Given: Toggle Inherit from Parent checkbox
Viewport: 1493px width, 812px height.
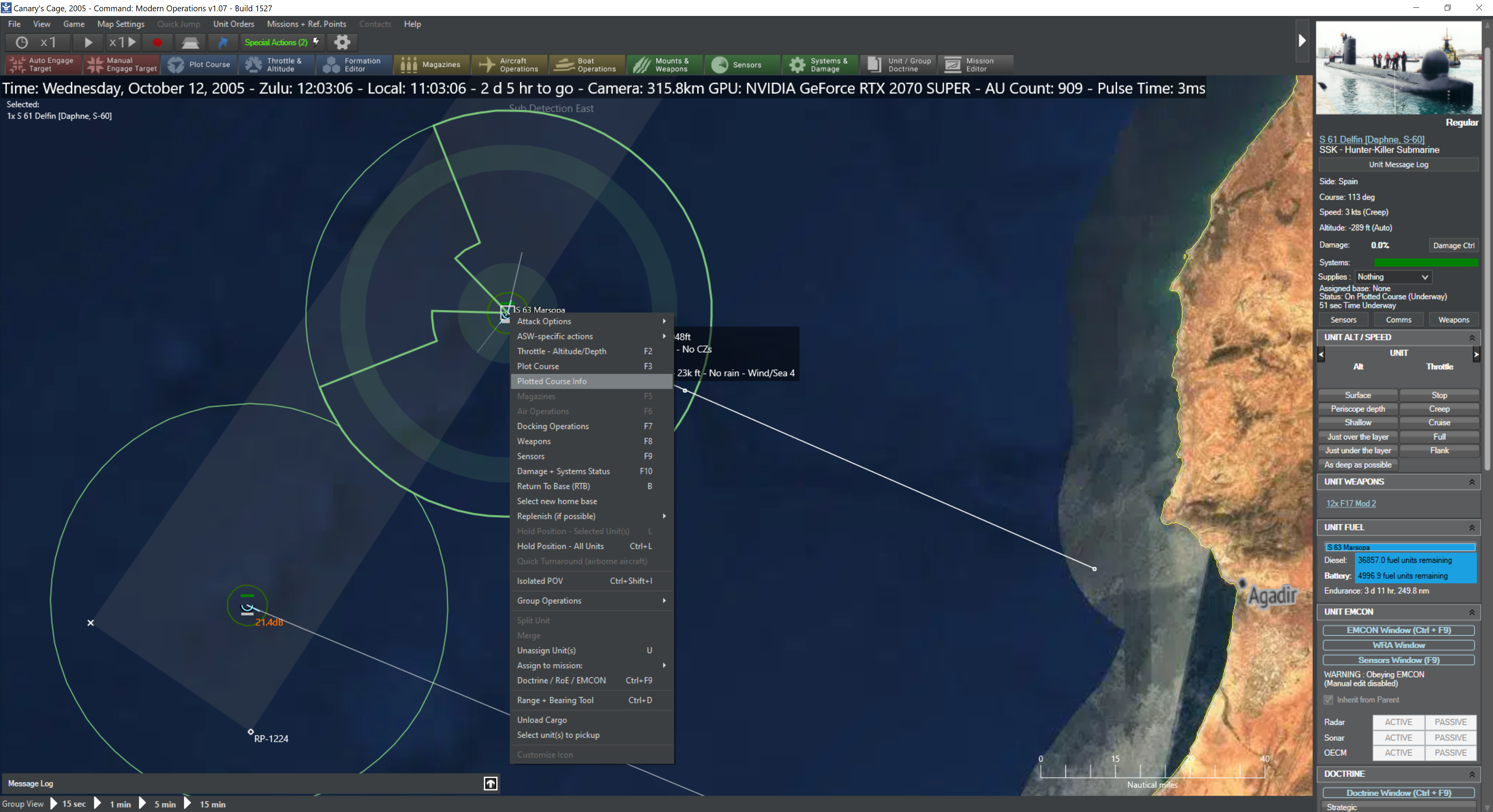Looking at the screenshot, I should point(1328,700).
